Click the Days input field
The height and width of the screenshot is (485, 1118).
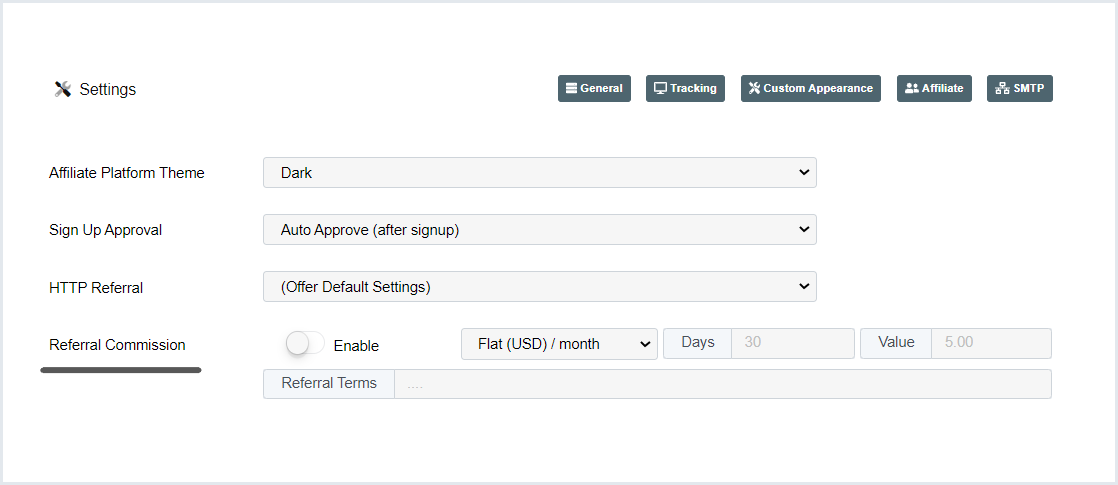[792, 343]
